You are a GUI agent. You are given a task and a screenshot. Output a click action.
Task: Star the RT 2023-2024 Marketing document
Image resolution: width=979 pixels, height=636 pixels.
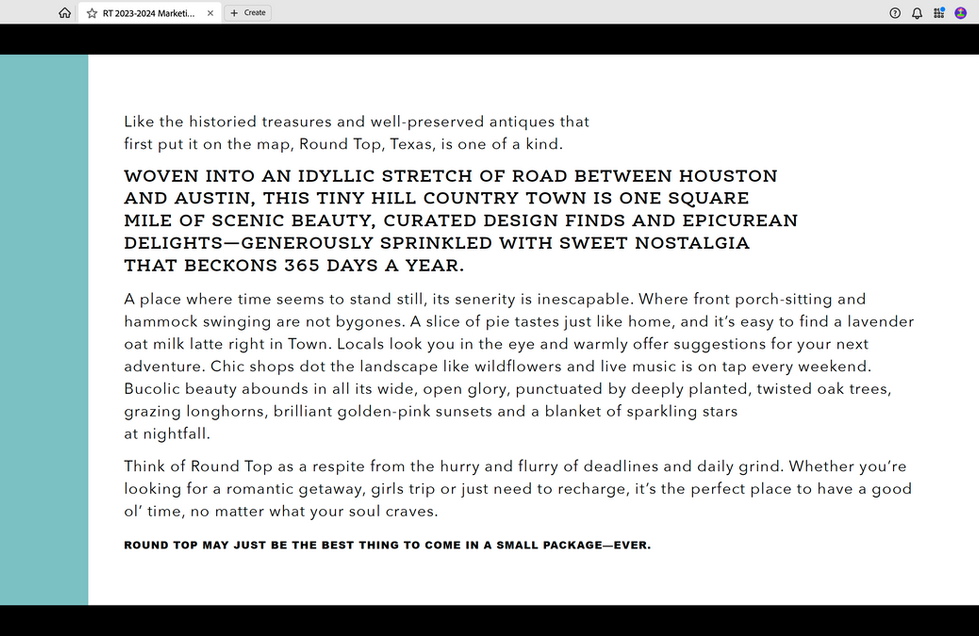point(92,13)
